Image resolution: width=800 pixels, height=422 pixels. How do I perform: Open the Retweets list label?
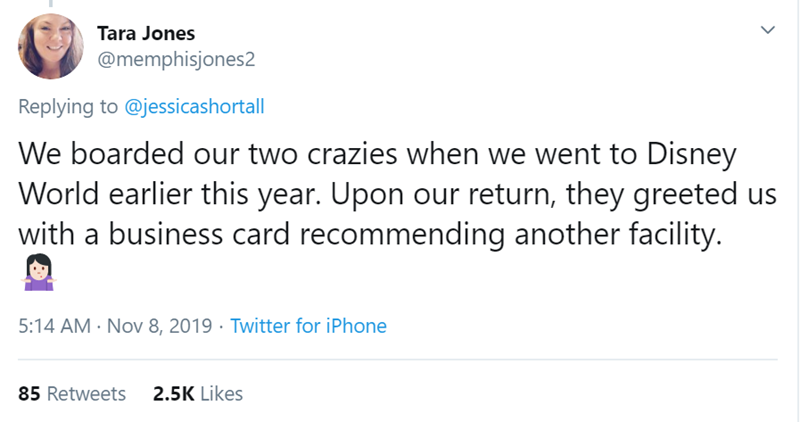pyautogui.click(x=86, y=394)
